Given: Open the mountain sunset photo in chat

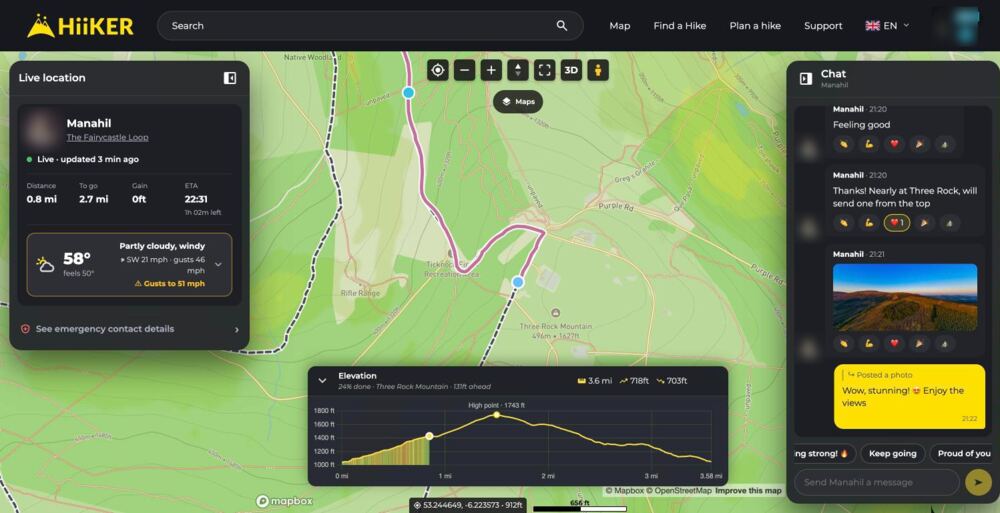Looking at the screenshot, I should [x=905, y=297].
